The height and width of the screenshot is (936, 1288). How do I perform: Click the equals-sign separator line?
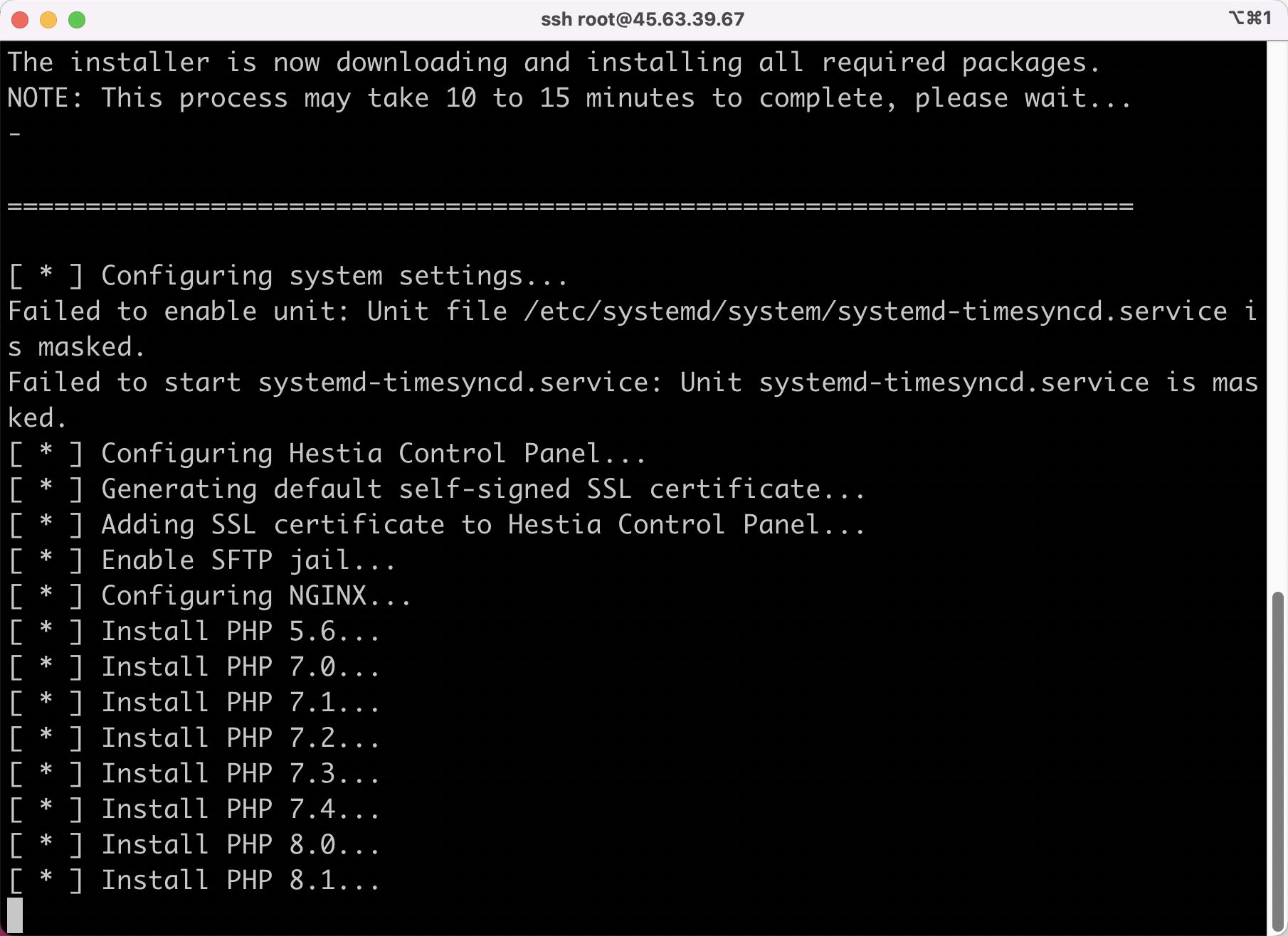(569, 206)
